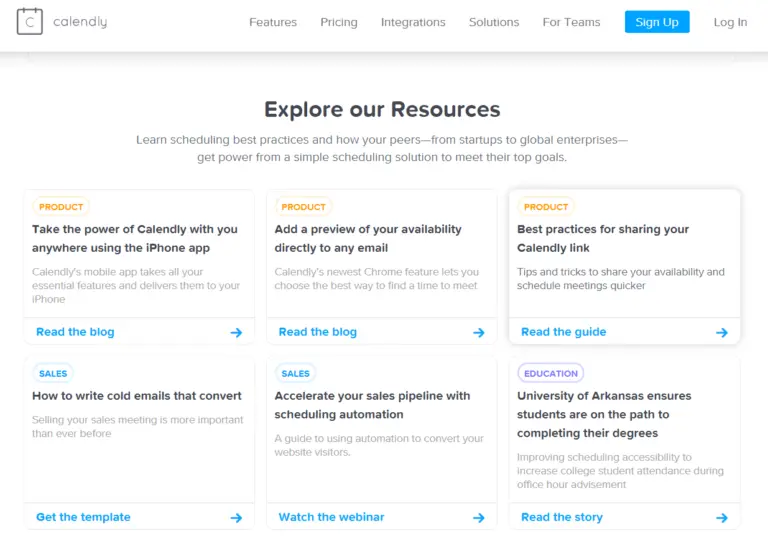Read the story on University of Arkansas
The width and height of the screenshot is (768, 539).
pyautogui.click(x=562, y=517)
